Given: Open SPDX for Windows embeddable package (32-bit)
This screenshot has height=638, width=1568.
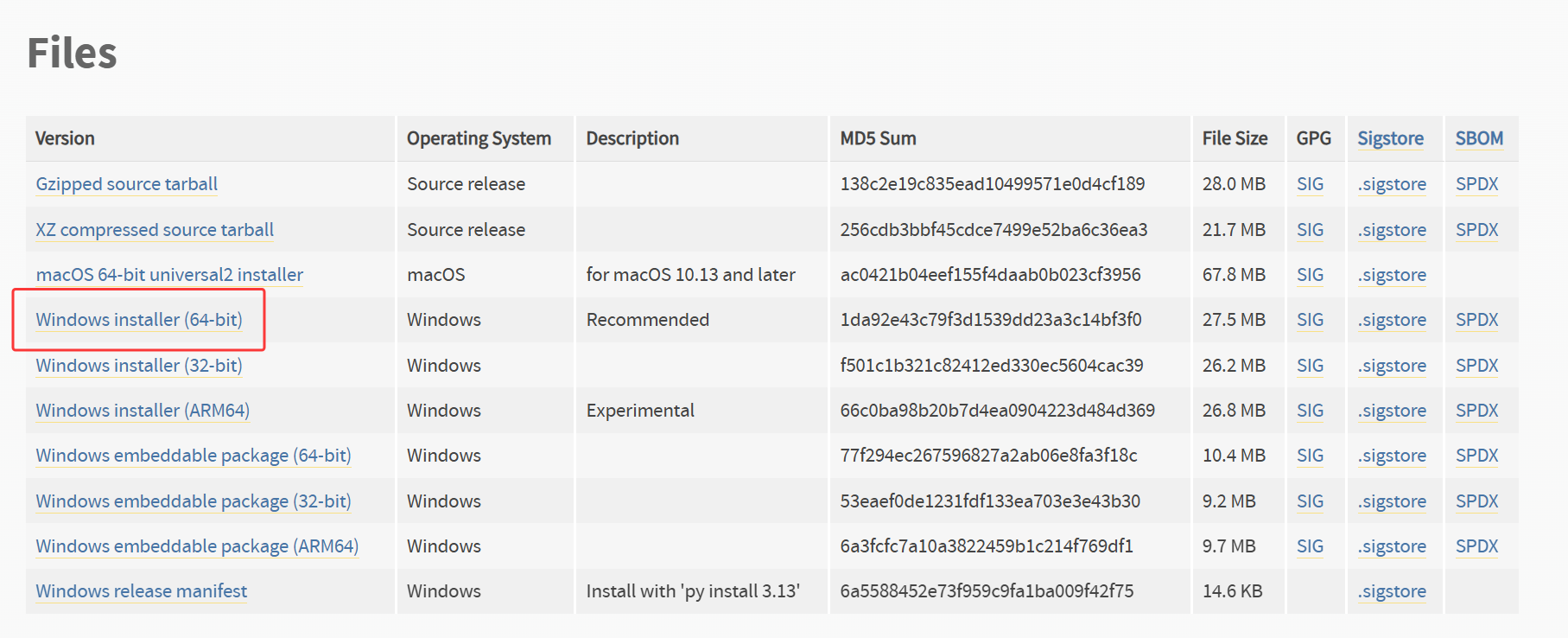Looking at the screenshot, I should (1476, 501).
